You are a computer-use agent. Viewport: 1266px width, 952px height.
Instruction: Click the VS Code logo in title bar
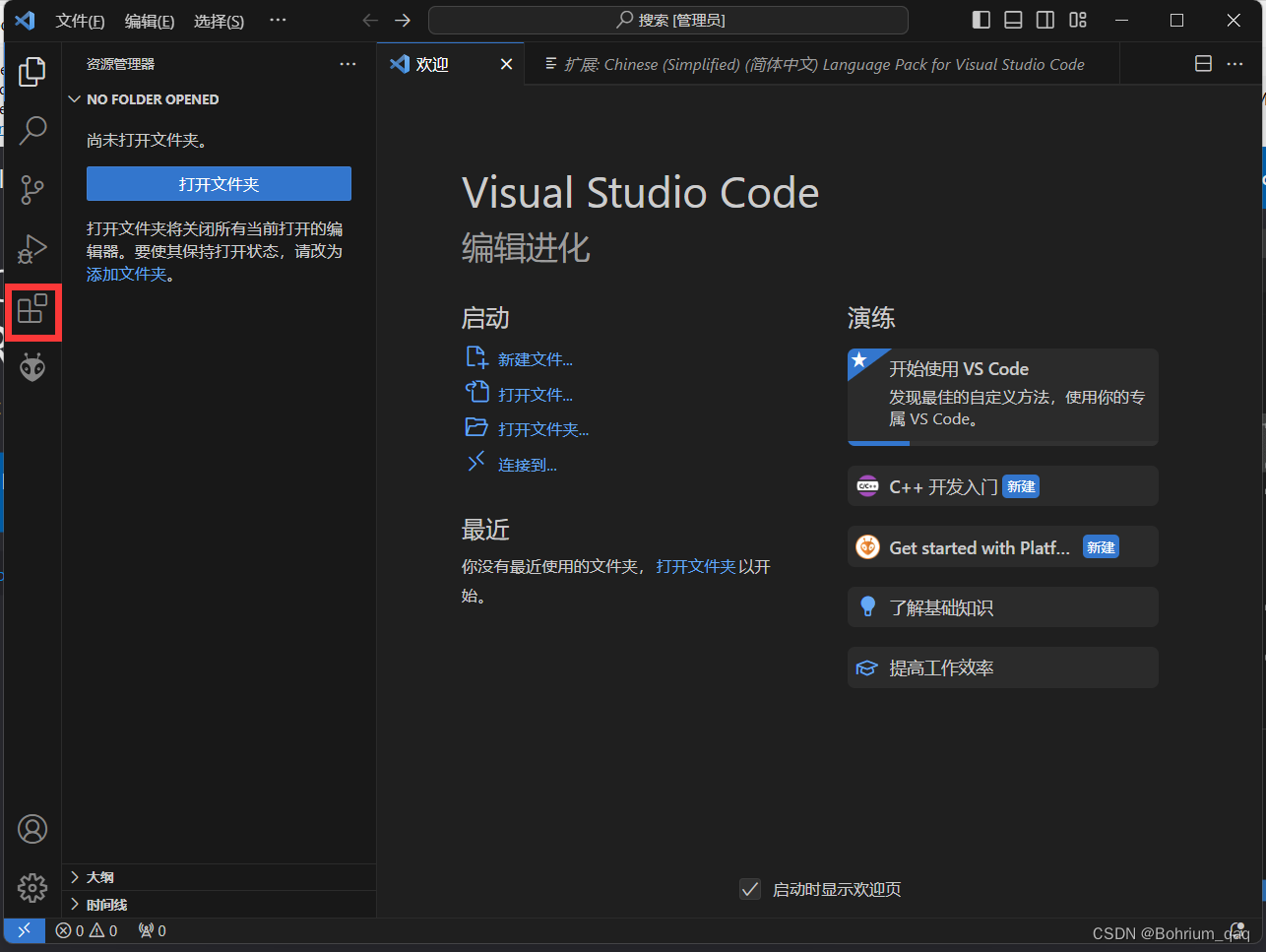pyautogui.click(x=25, y=20)
